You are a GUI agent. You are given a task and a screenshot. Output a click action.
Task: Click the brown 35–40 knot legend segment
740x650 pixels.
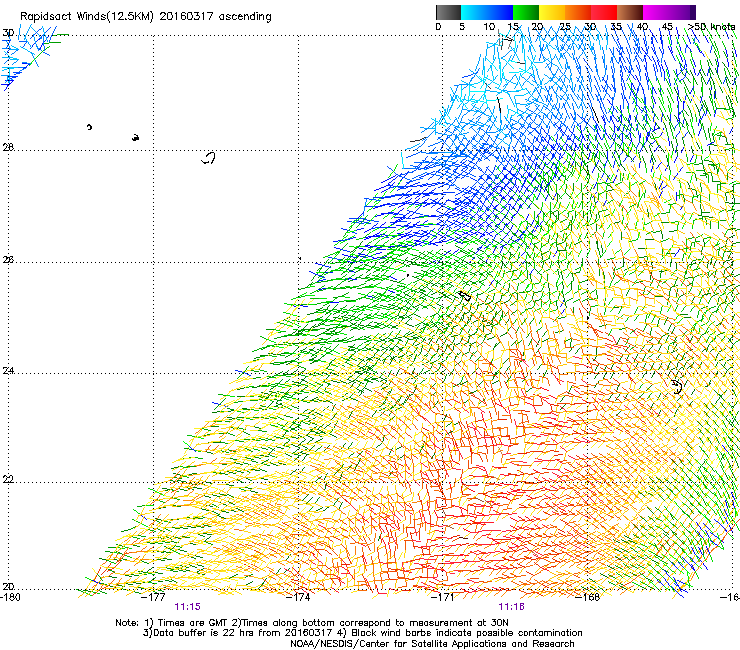click(630, 12)
